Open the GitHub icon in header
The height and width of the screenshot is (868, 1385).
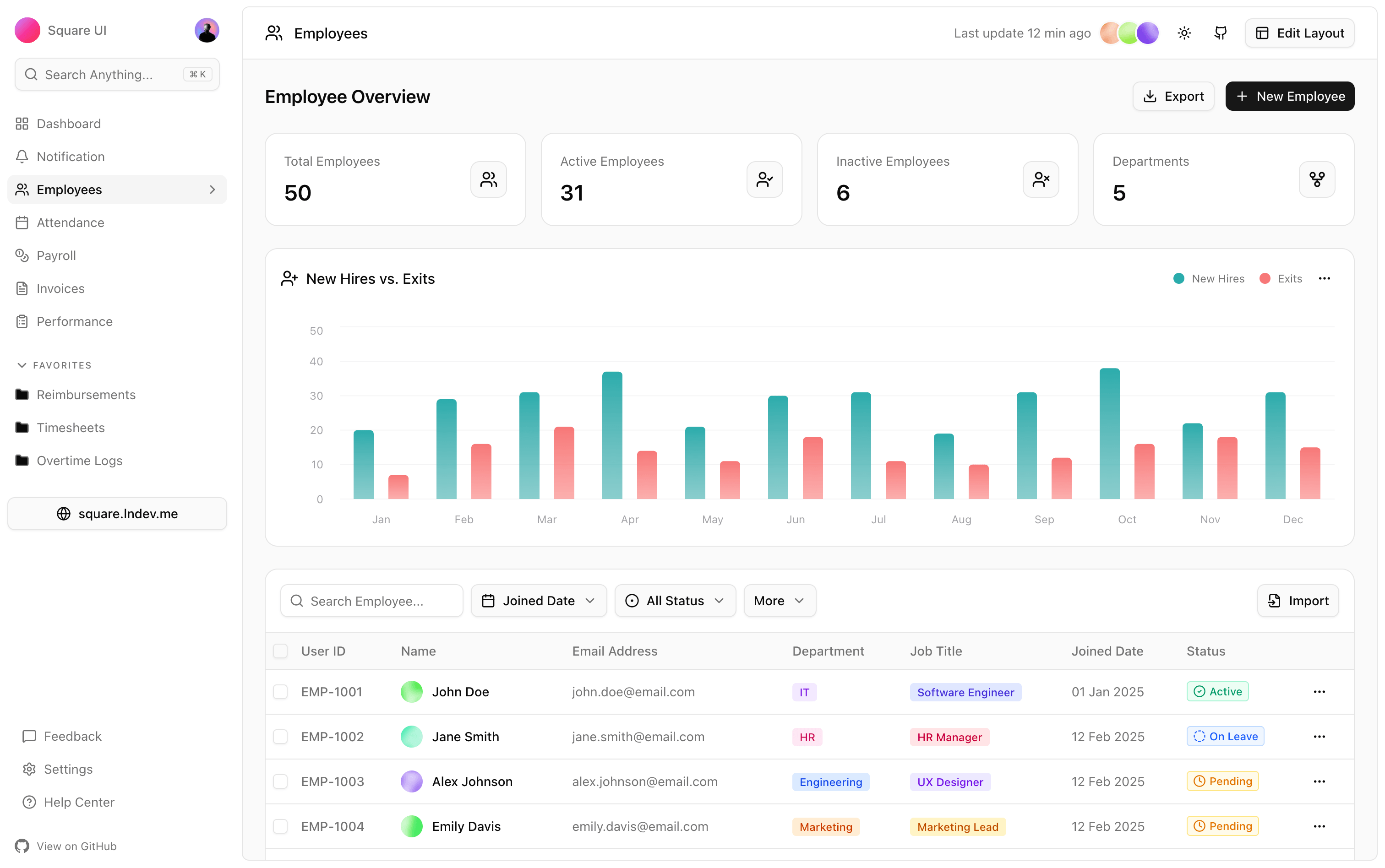(1220, 33)
